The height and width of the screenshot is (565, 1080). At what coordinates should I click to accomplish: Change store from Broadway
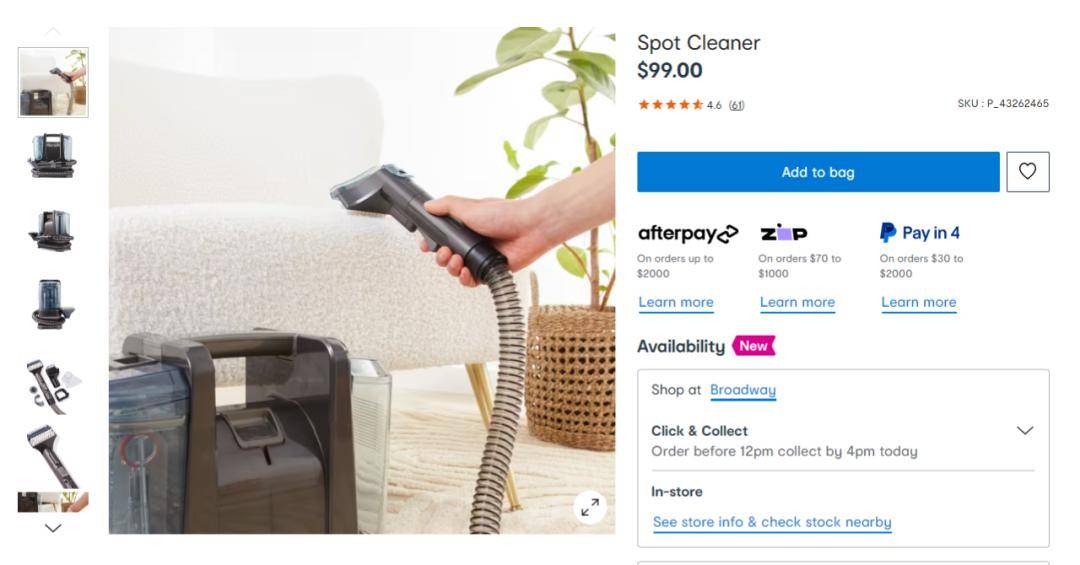[x=742, y=390]
